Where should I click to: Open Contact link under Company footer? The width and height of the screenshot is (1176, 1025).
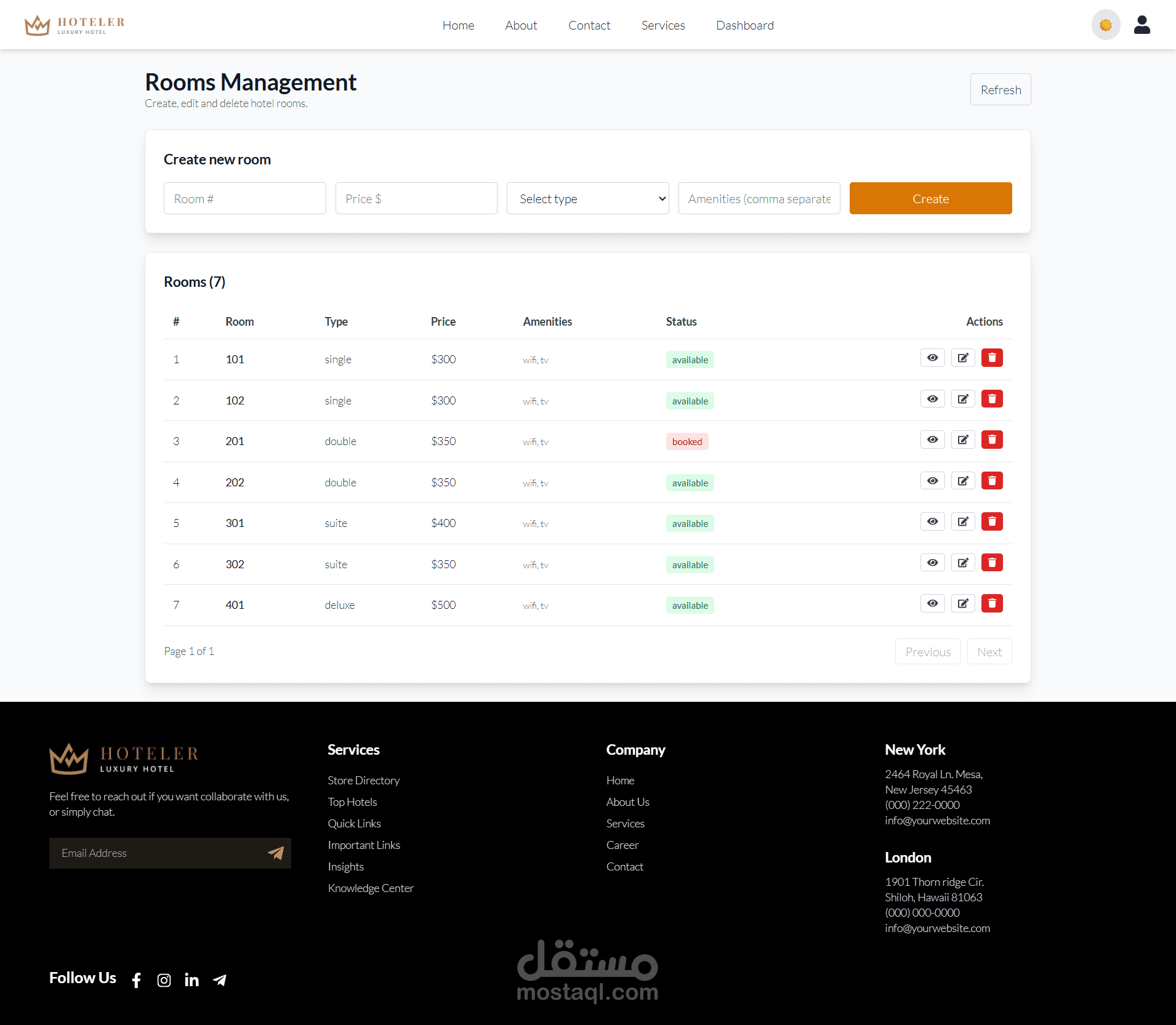[x=624, y=866]
